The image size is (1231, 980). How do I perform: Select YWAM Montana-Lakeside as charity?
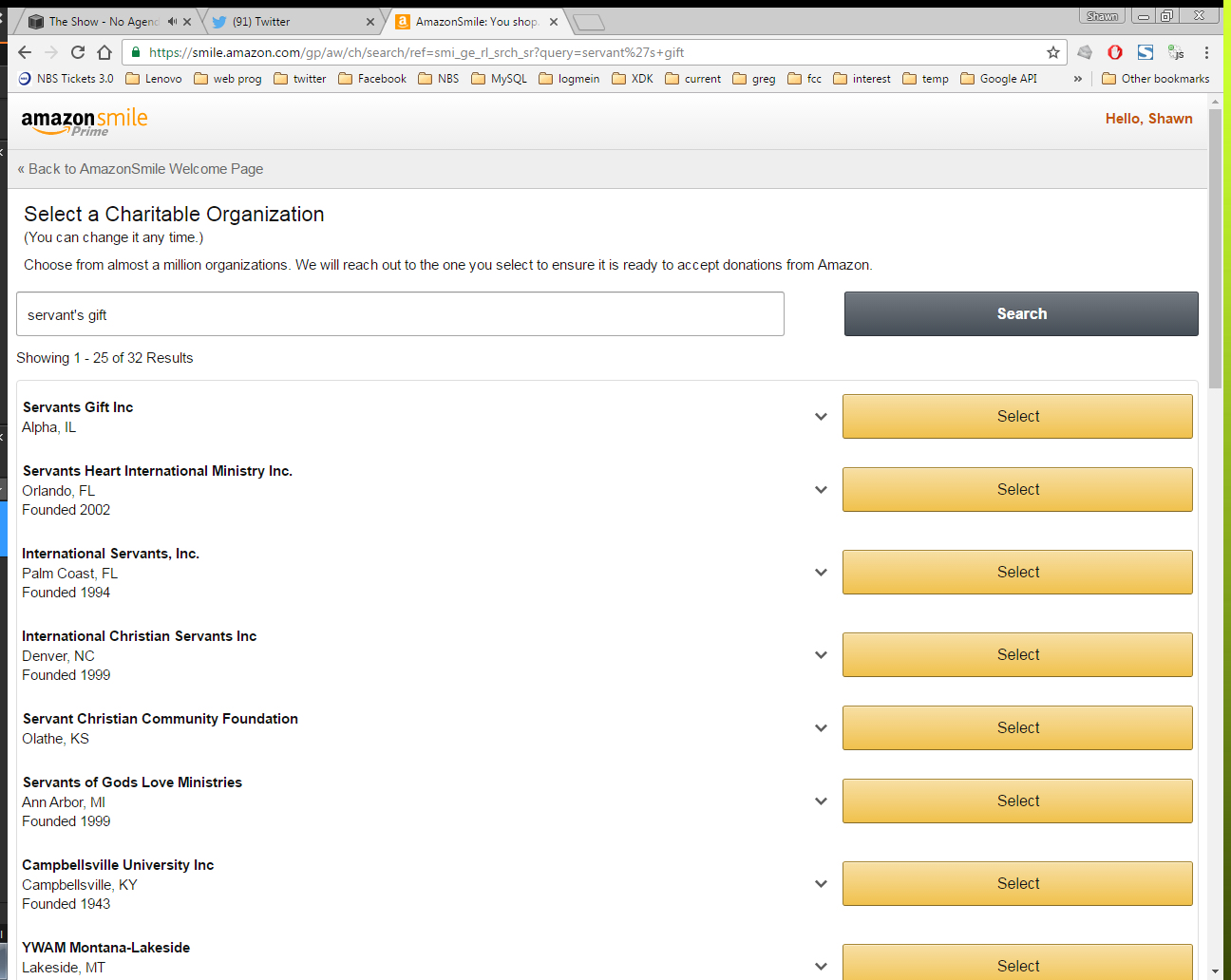coord(1017,962)
